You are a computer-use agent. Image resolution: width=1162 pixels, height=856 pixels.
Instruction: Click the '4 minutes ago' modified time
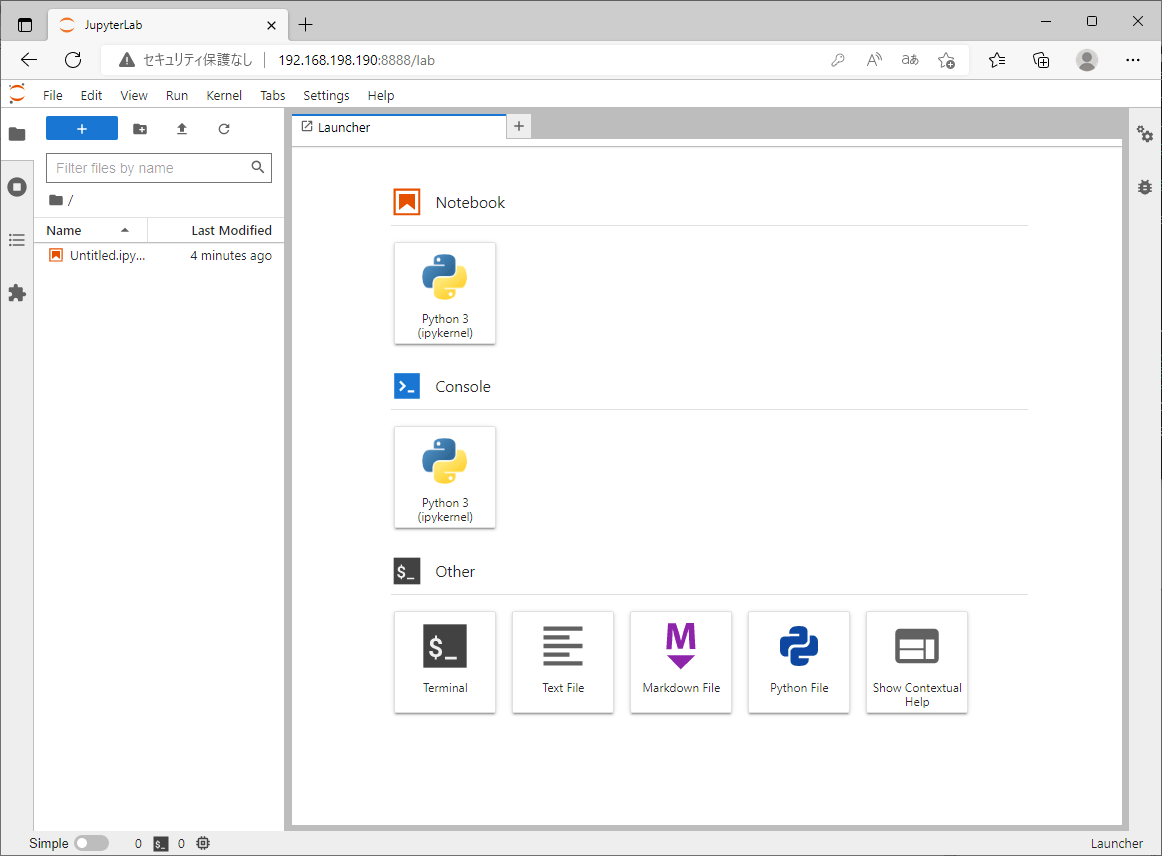pyautogui.click(x=230, y=256)
